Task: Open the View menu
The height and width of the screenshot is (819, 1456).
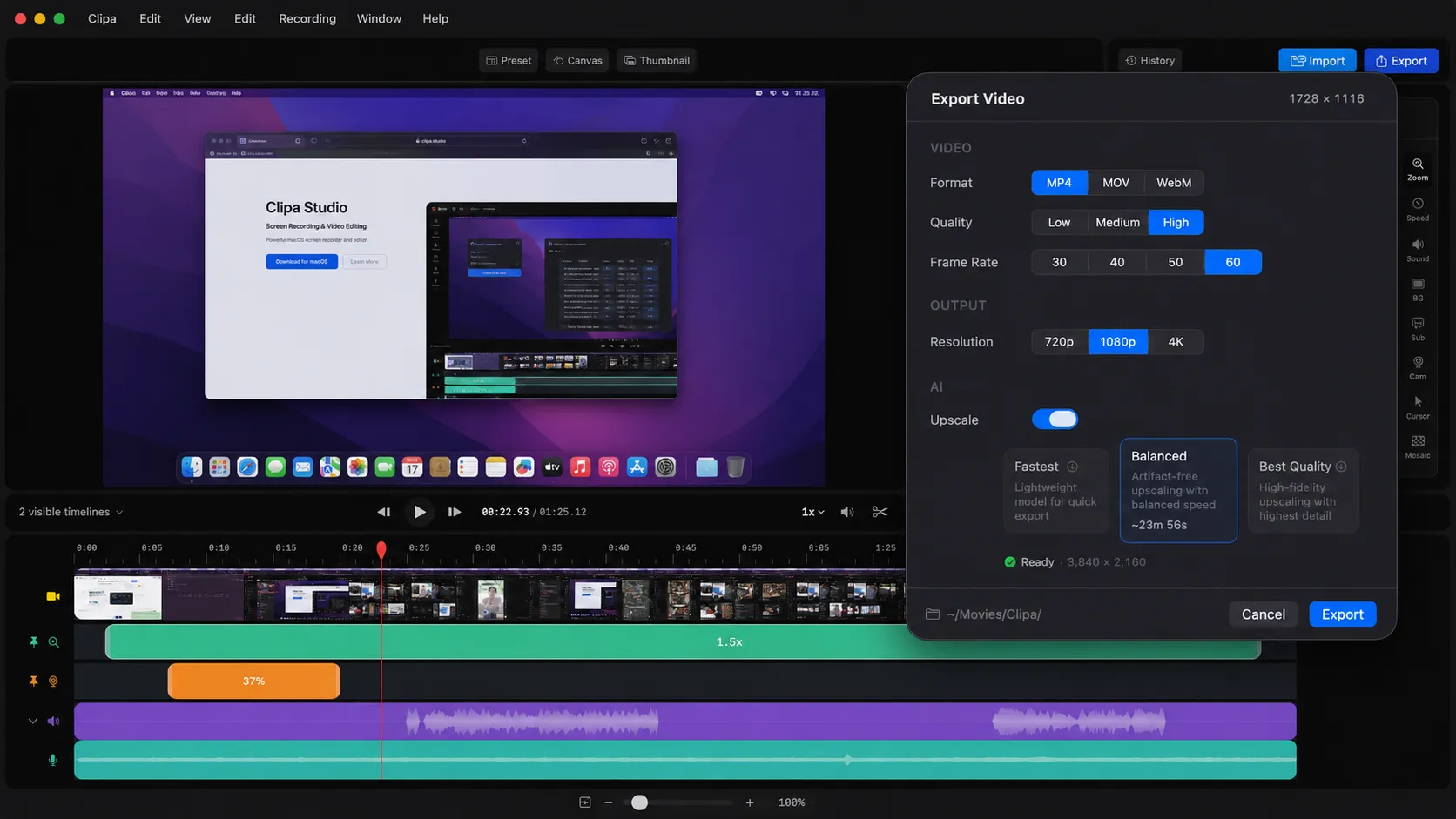Action: tap(197, 18)
